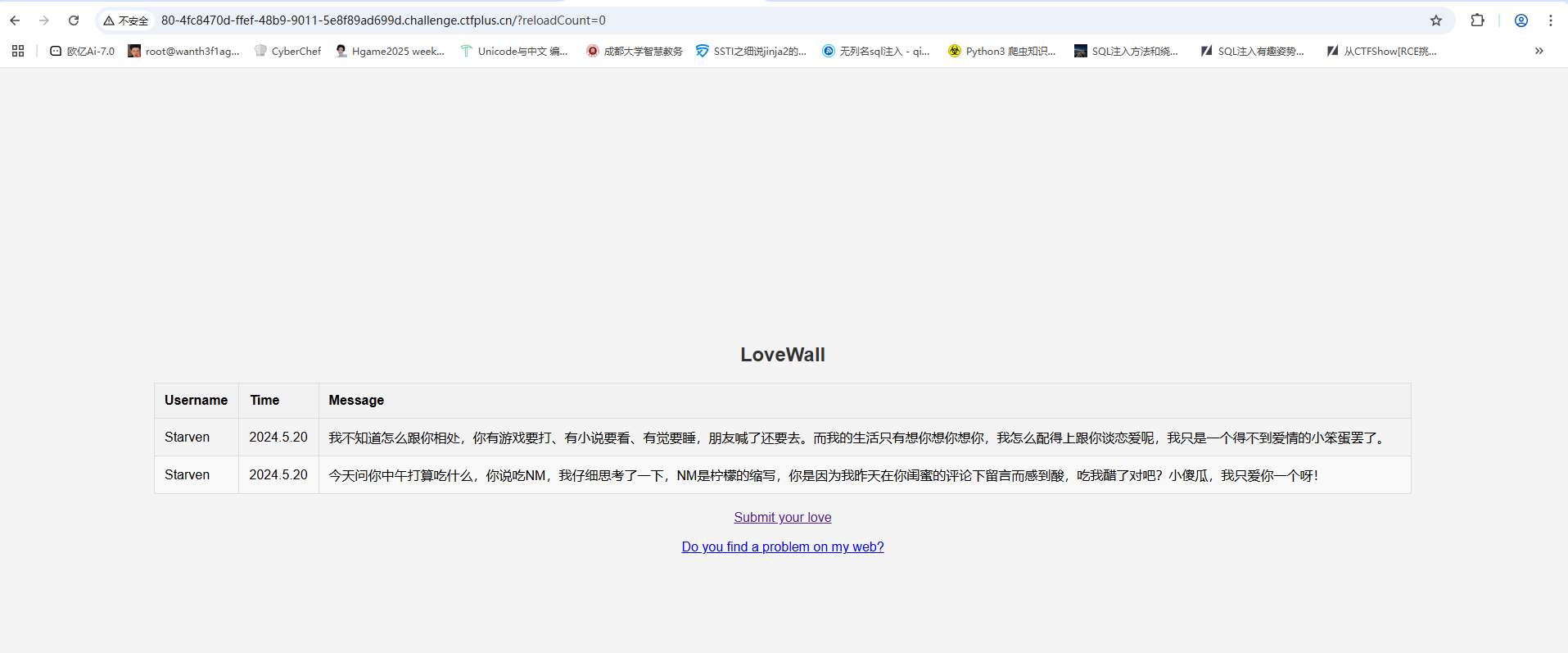1568x653 pixels.
Task: Open the 从CTFShow[RCE bookmark
Action: pos(1381,51)
